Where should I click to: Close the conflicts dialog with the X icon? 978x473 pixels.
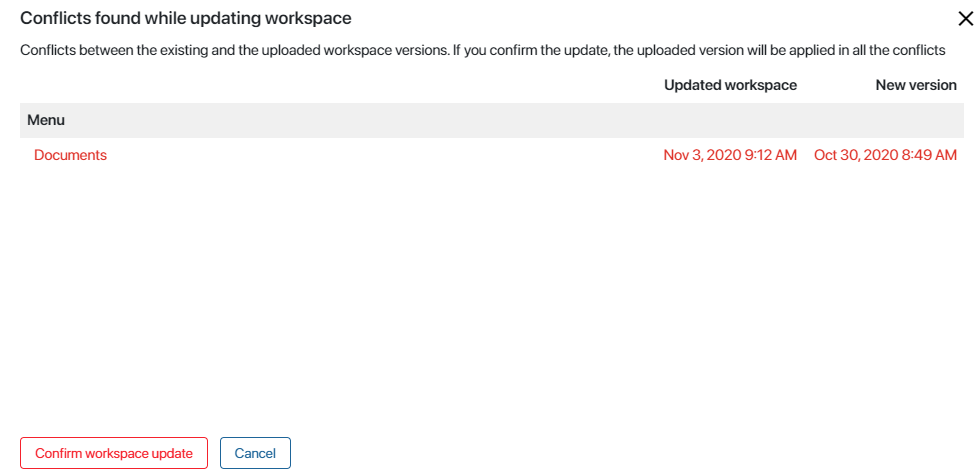pos(965,19)
